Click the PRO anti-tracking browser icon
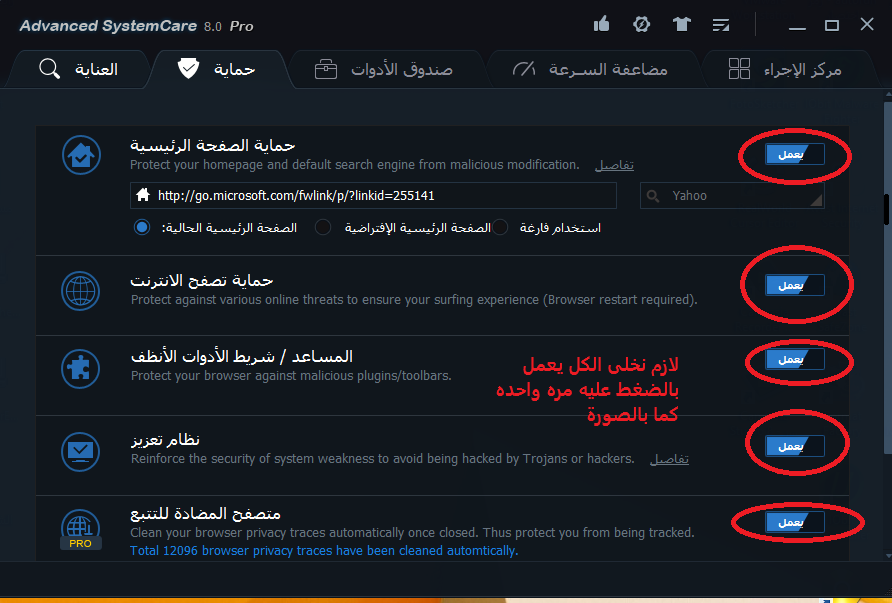892x603 pixels. (x=80, y=529)
